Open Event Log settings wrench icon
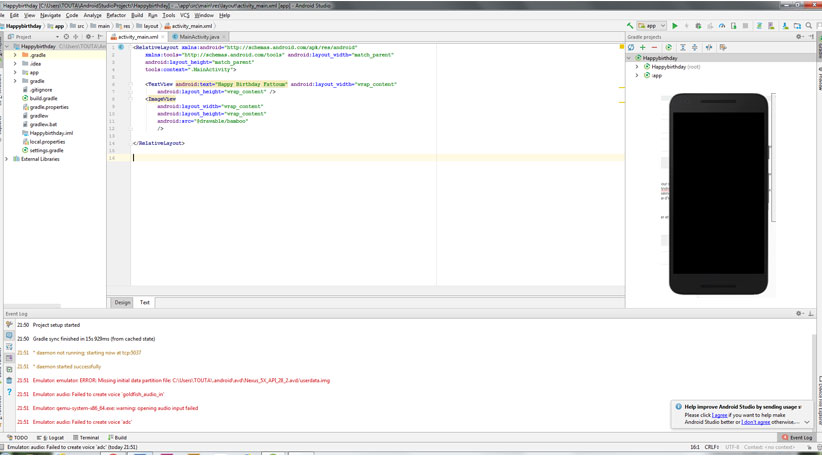 tap(9, 324)
